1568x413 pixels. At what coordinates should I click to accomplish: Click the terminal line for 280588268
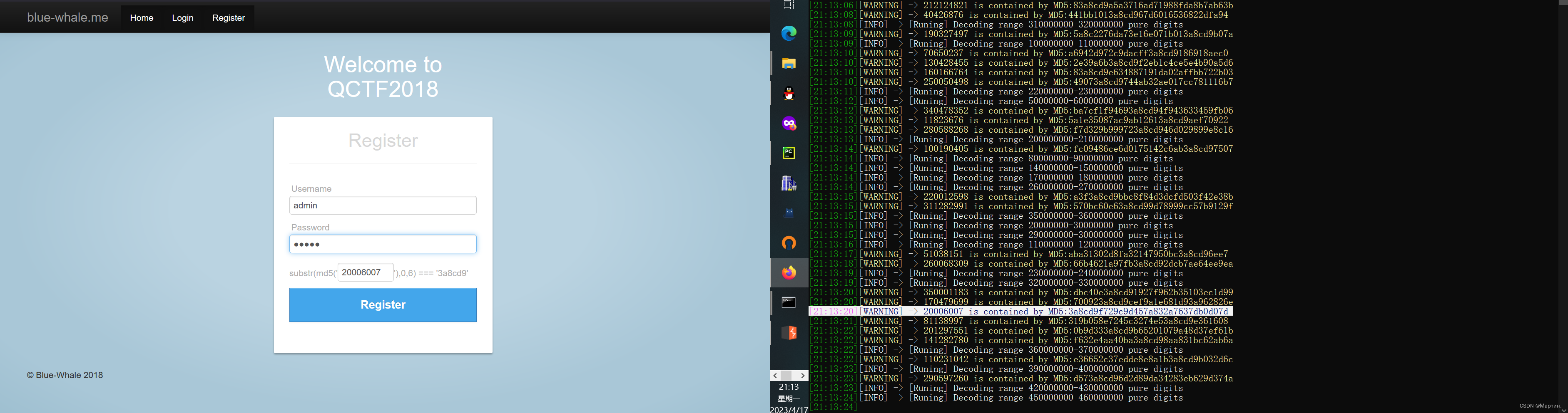1021,130
